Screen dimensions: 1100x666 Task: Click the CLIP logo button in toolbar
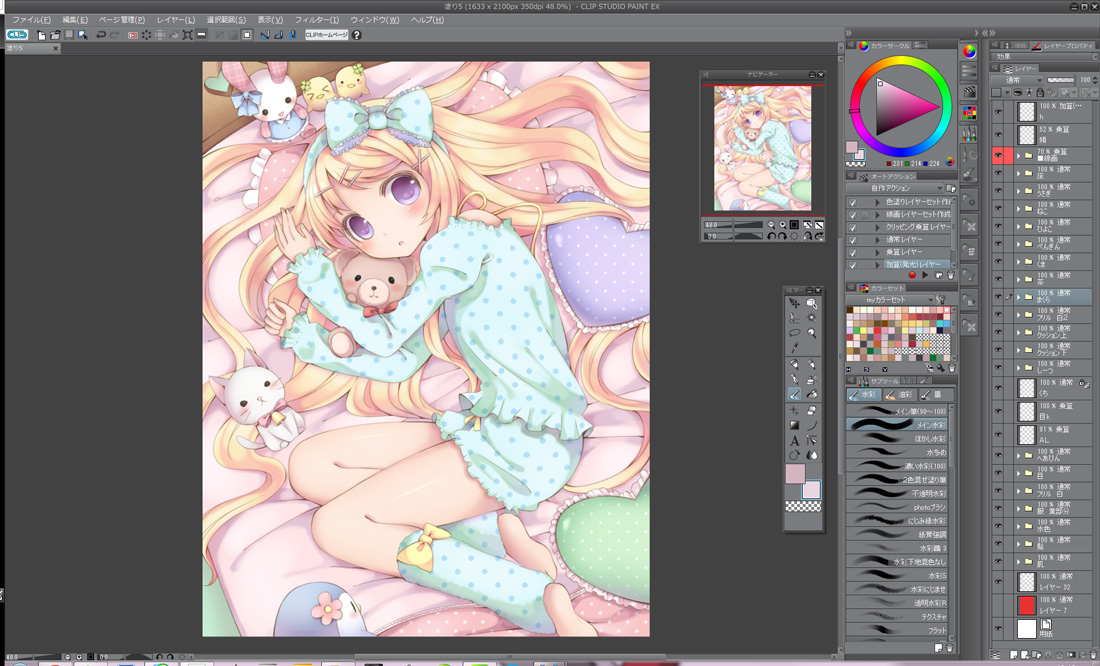click(x=17, y=34)
